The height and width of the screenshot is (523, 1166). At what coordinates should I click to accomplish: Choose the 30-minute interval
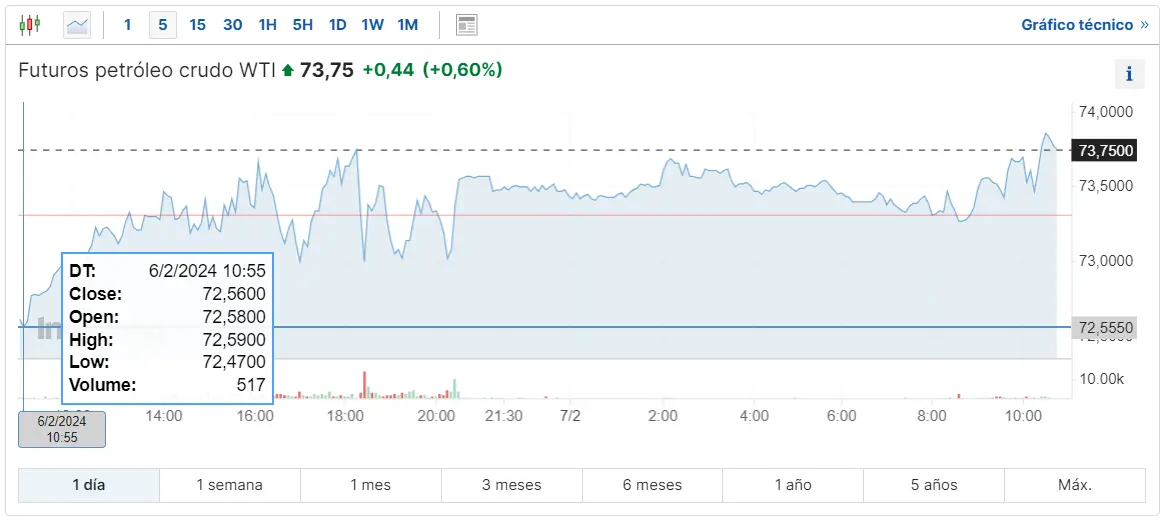coord(232,25)
